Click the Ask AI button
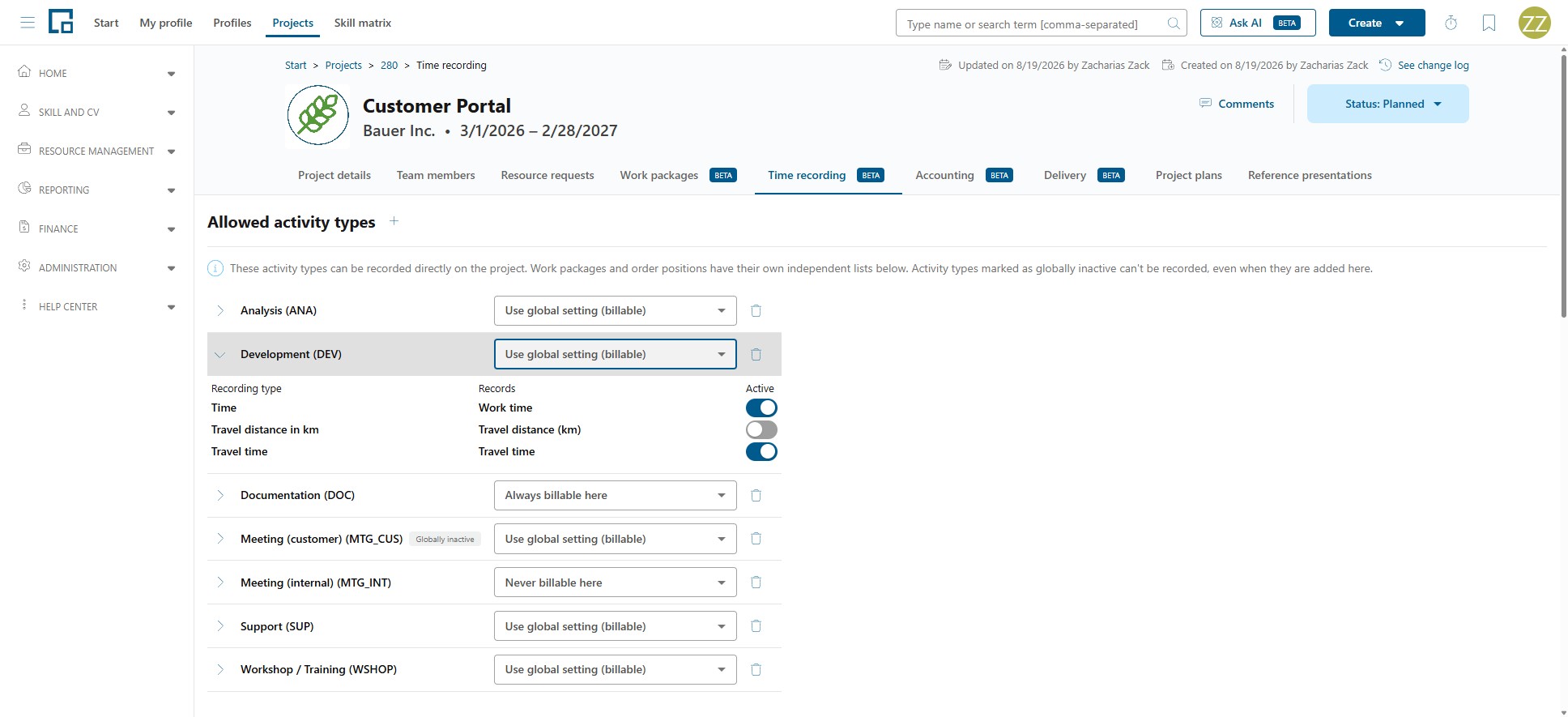The height and width of the screenshot is (717, 1568). click(x=1258, y=23)
